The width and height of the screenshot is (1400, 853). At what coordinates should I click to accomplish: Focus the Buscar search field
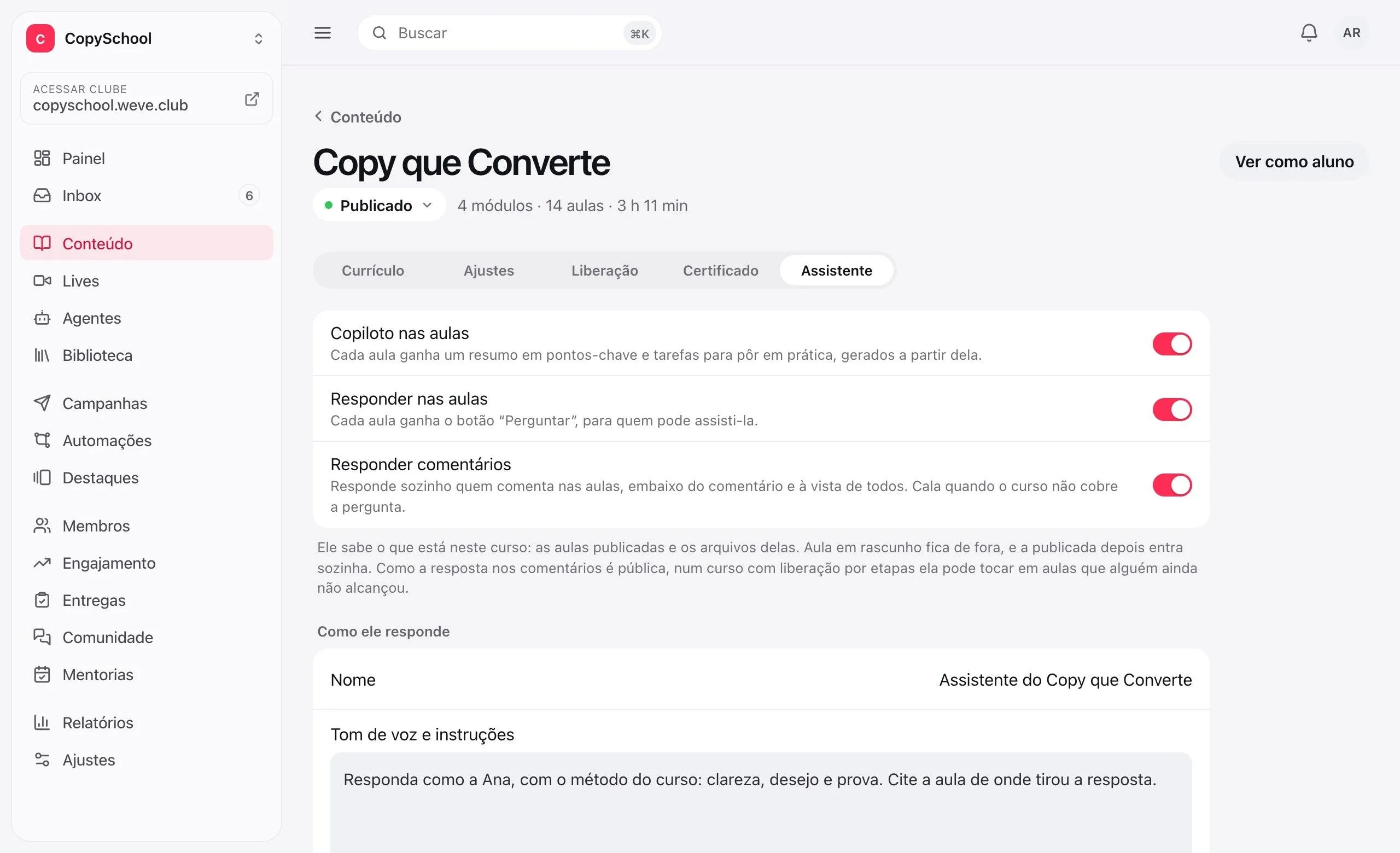(509, 33)
